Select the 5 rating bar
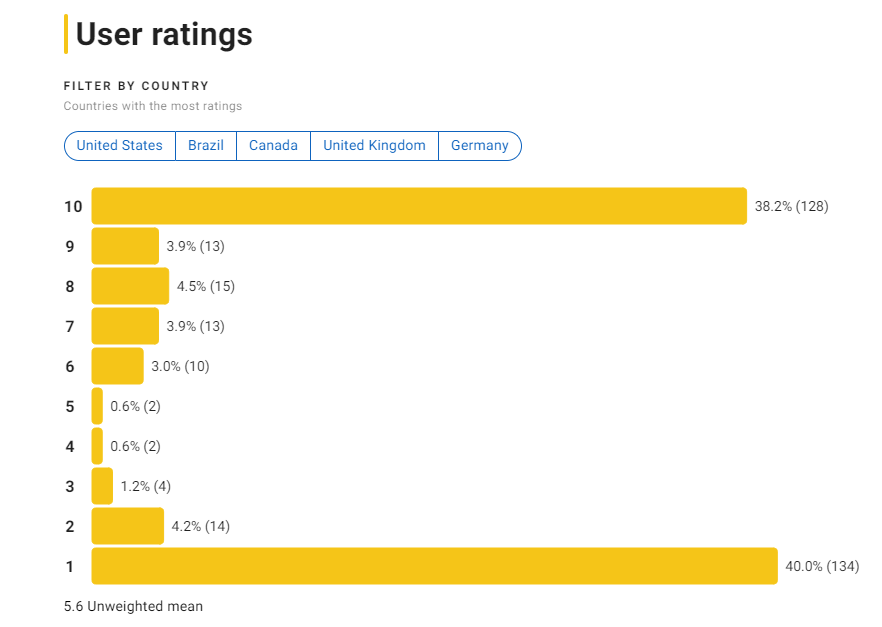This screenshot has height=627, width=882. (97, 406)
